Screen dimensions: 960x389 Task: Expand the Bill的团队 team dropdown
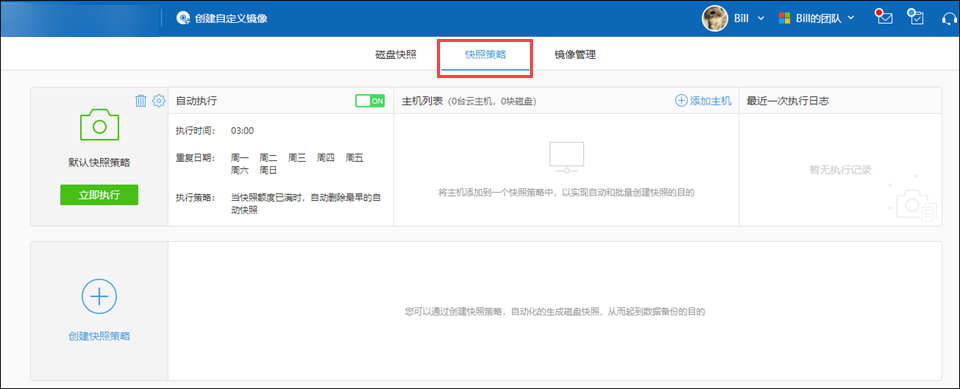pos(851,18)
